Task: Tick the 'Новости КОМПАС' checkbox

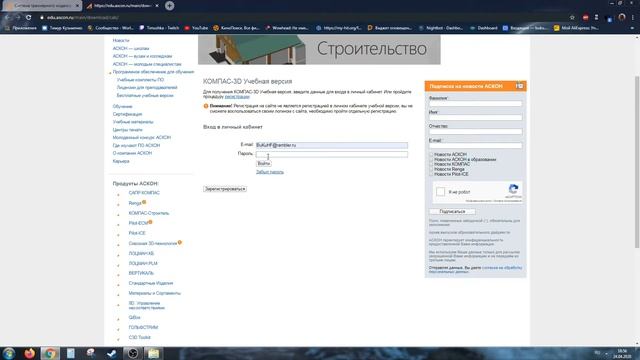Action: (x=431, y=164)
